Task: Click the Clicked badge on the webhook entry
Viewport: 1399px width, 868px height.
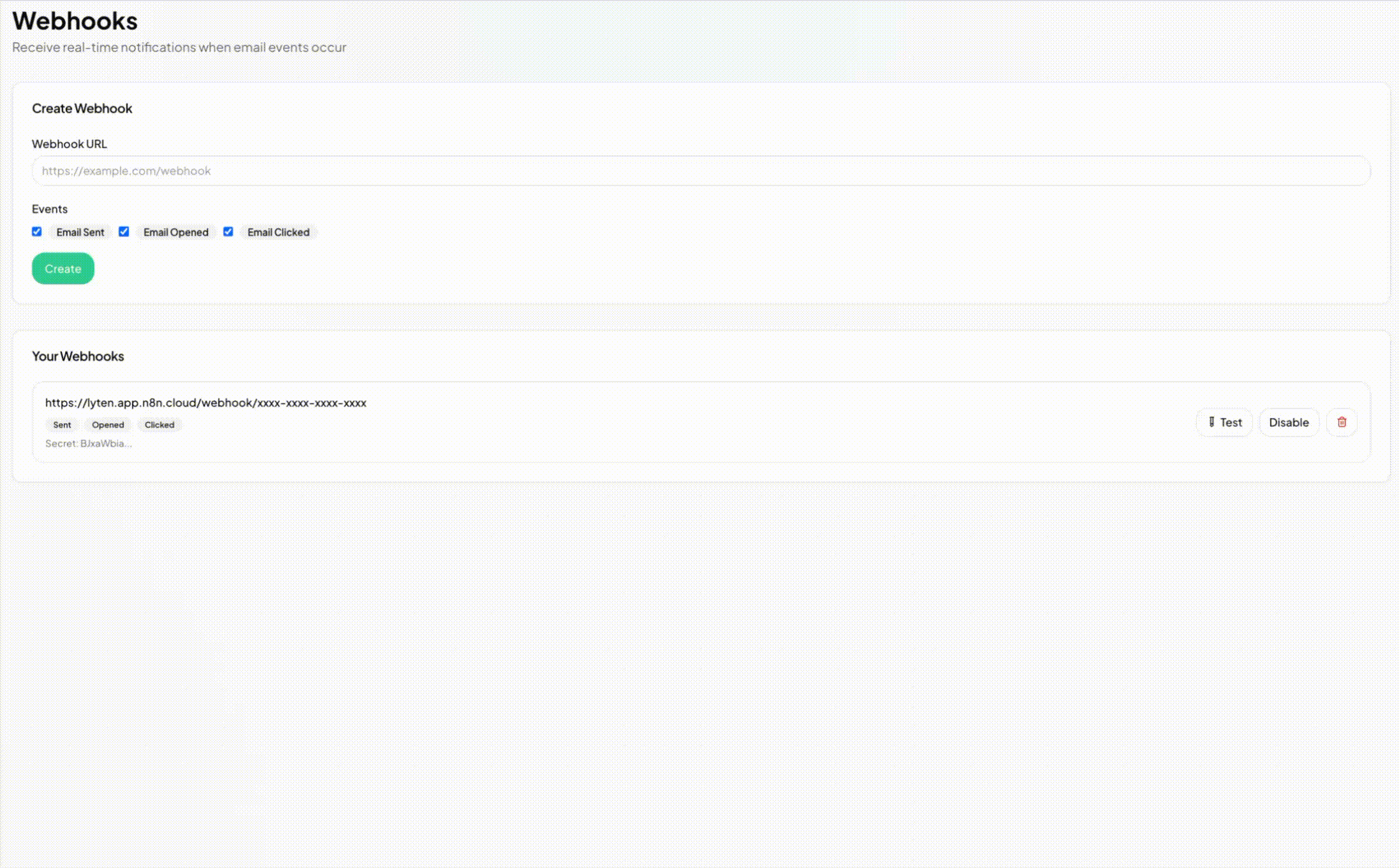Action: point(159,424)
